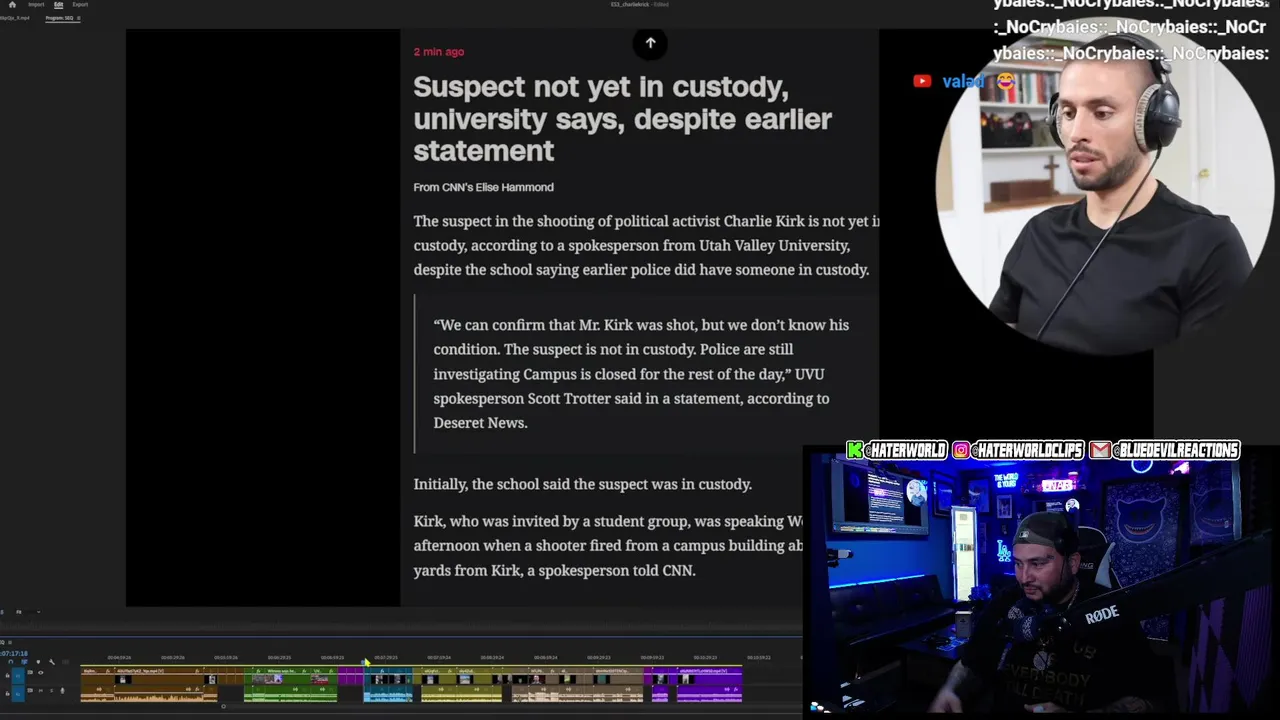Solo the A1 audio track
The image size is (1280, 720).
pos(51,691)
